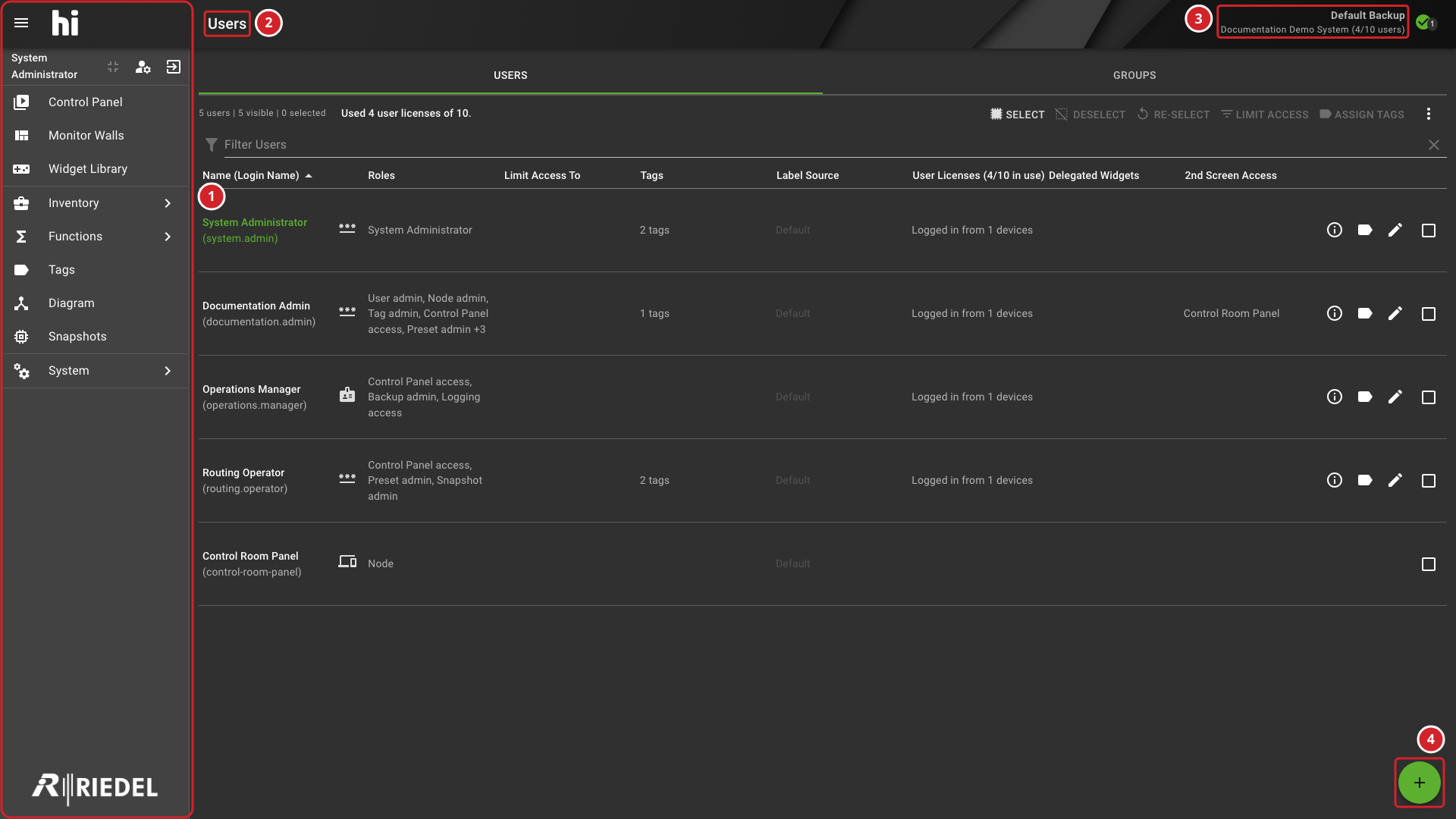Screen dimensions: 1456x819
Task: Click the filter funnel icon
Action: click(211, 144)
